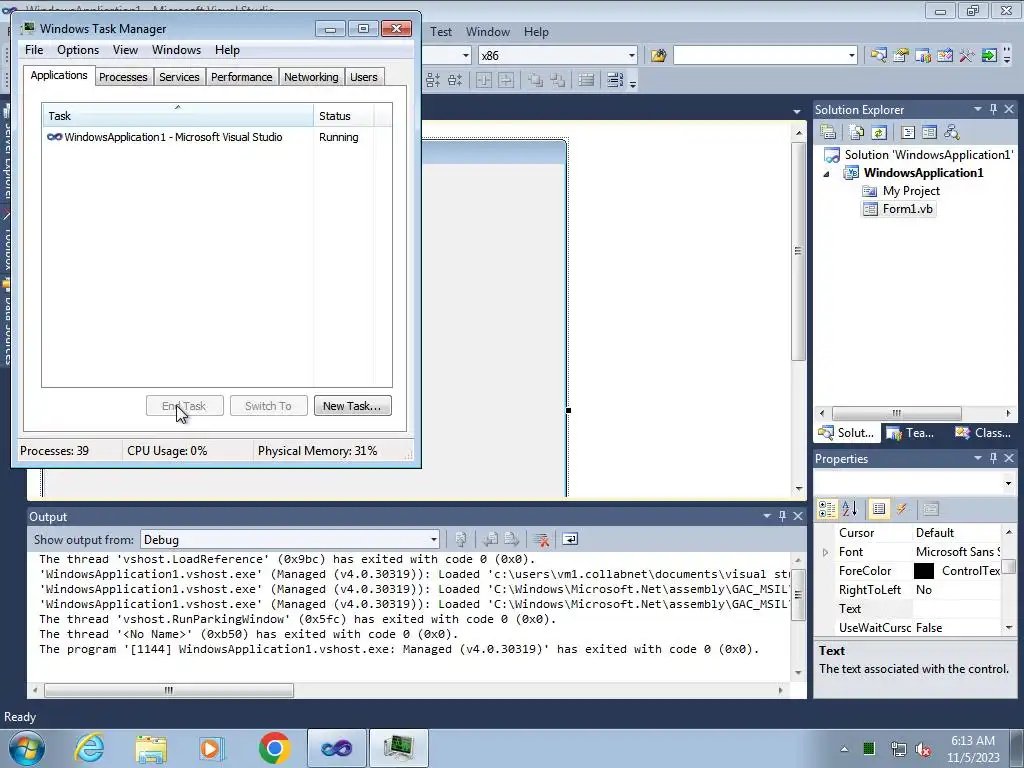Switch to Processes tab in Task Manager
The image size is (1024, 768).
pyautogui.click(x=123, y=77)
